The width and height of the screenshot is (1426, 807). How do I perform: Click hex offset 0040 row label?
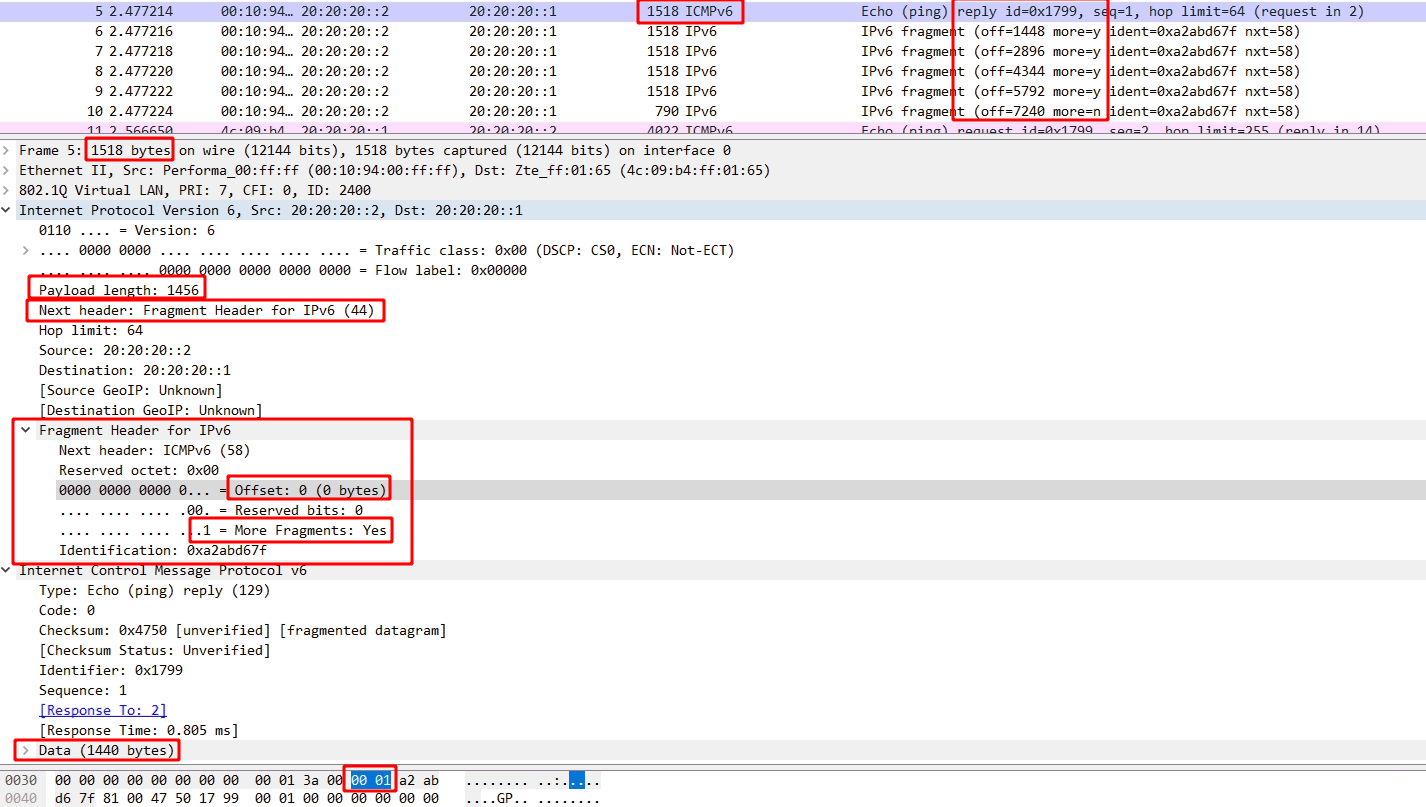coord(20,798)
